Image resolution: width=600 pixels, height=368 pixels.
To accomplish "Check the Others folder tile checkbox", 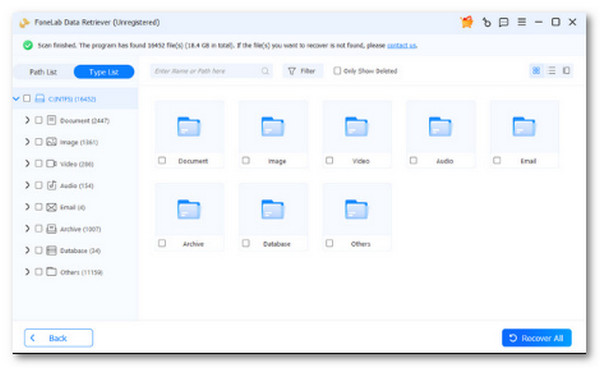I will (x=329, y=243).
